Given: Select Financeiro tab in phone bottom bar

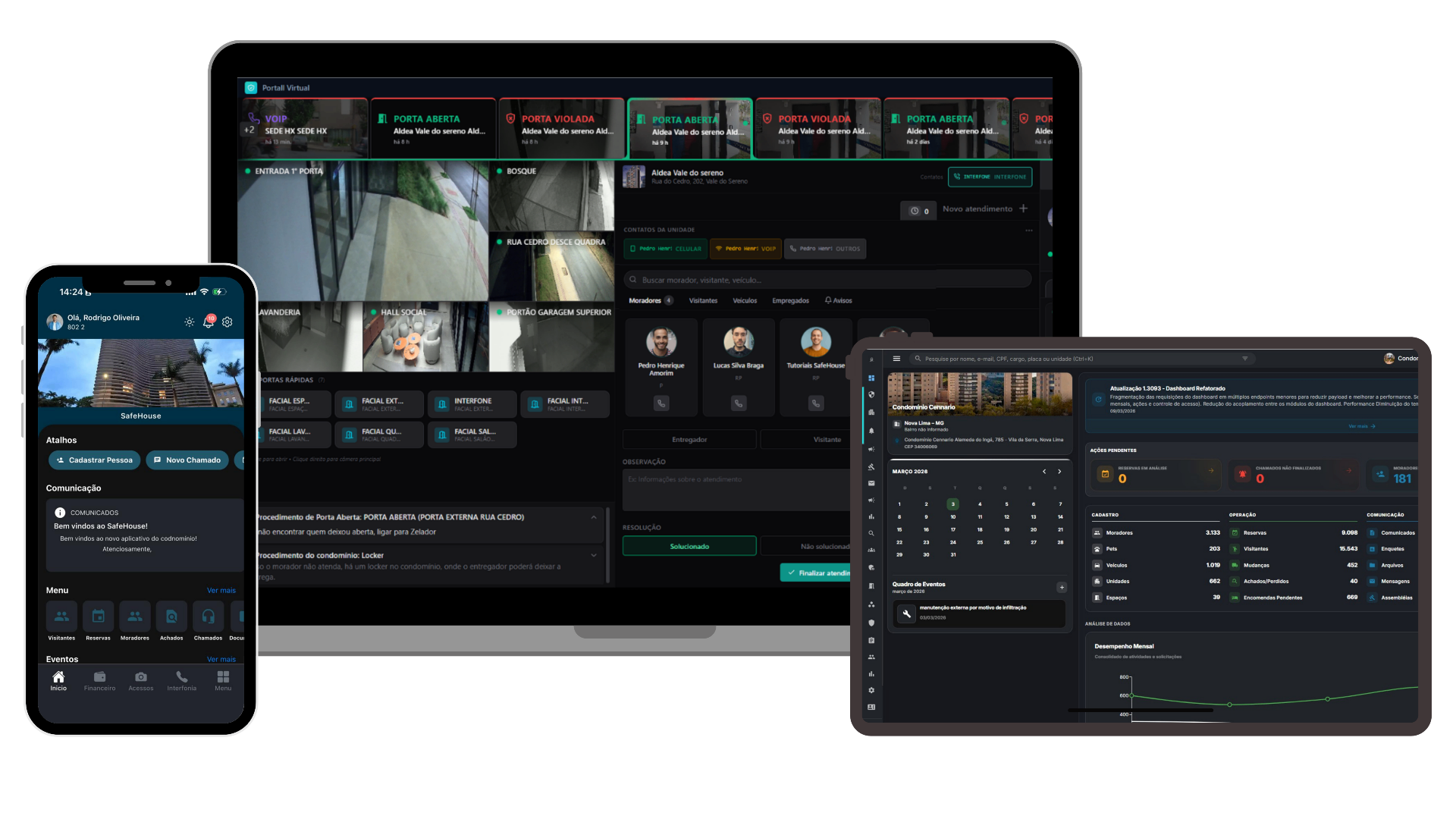Looking at the screenshot, I should [99, 681].
